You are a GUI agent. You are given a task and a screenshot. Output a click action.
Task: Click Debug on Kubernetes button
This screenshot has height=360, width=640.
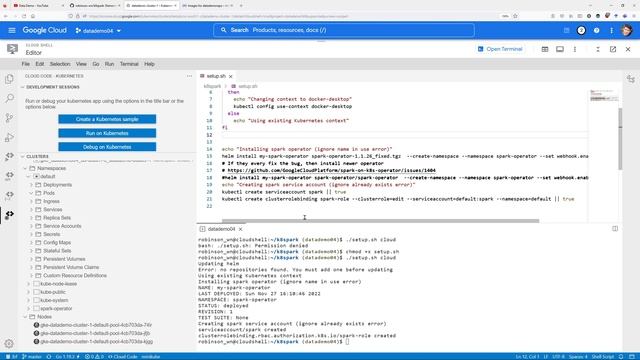click(x=107, y=147)
